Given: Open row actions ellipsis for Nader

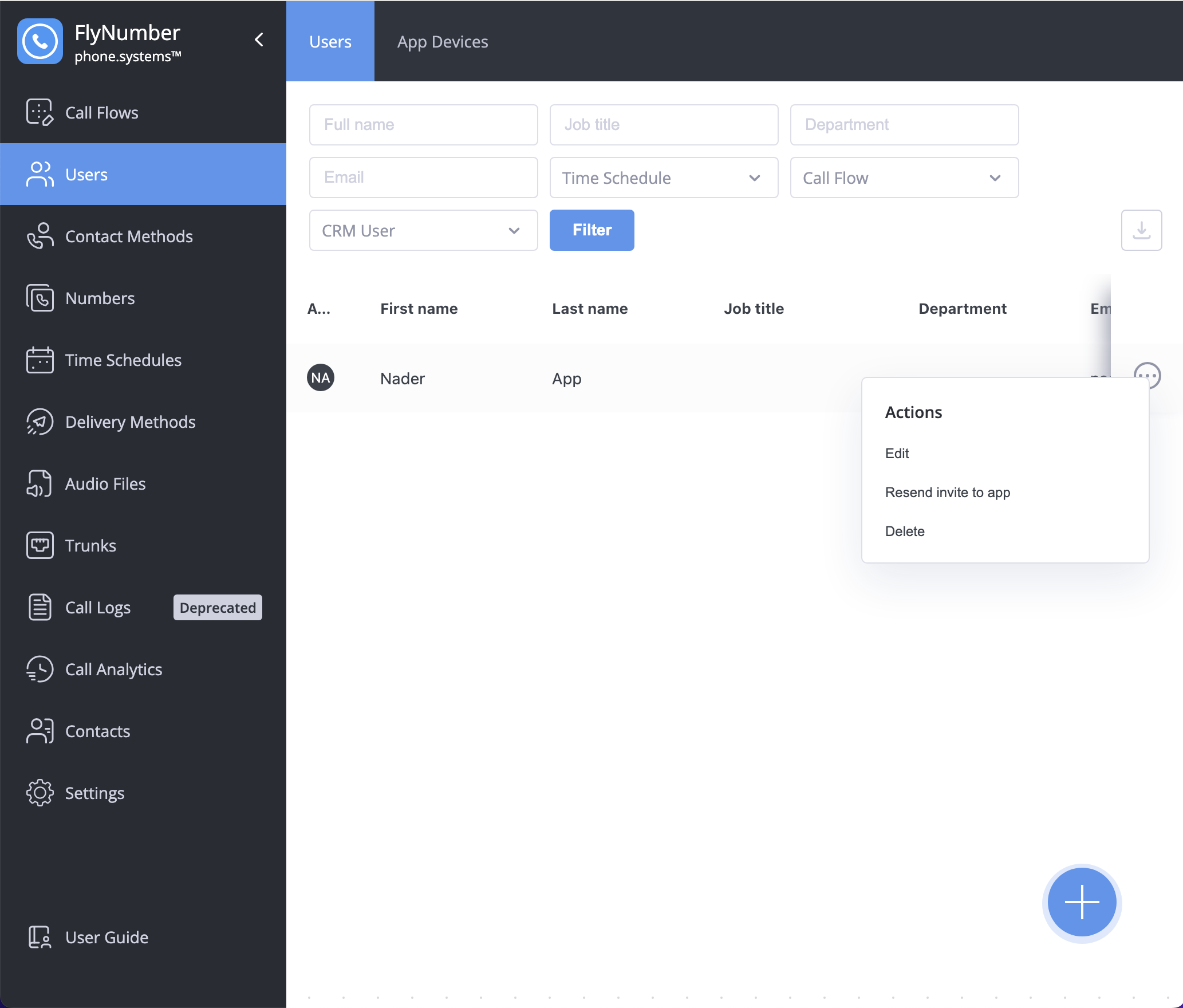Looking at the screenshot, I should [1147, 376].
